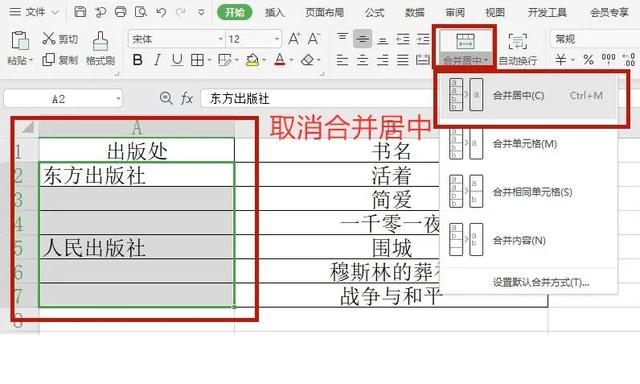This screenshot has height=384, width=640.
Task: Choose 合并相同单元格(S) from the merge menu
Action: [529, 192]
